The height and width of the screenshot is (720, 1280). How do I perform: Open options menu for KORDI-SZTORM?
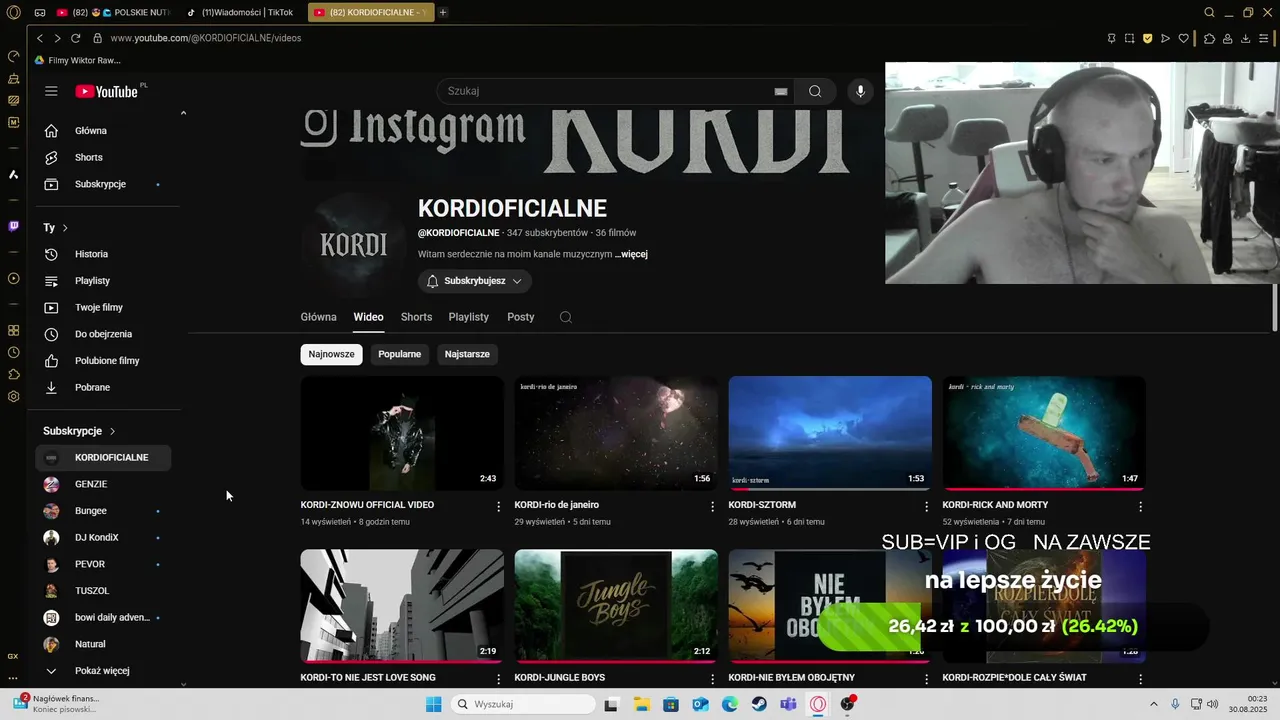(927, 507)
